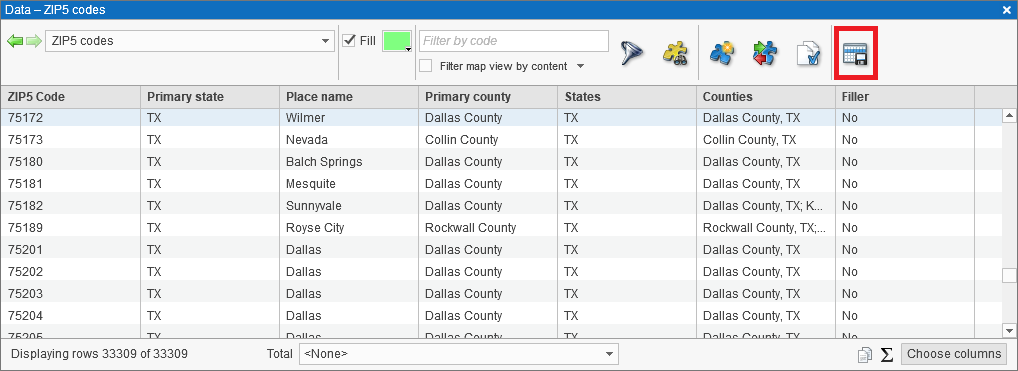Click the puzzle piece with binoculars icon
The image size is (1018, 371).
point(675,53)
